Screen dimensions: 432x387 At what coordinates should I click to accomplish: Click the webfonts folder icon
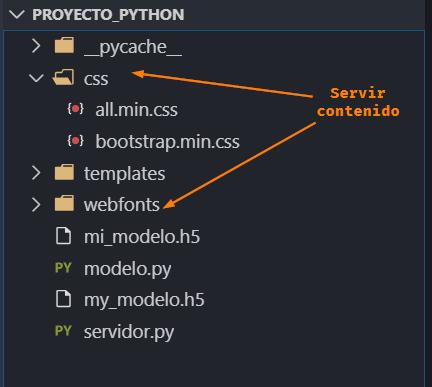point(64,203)
